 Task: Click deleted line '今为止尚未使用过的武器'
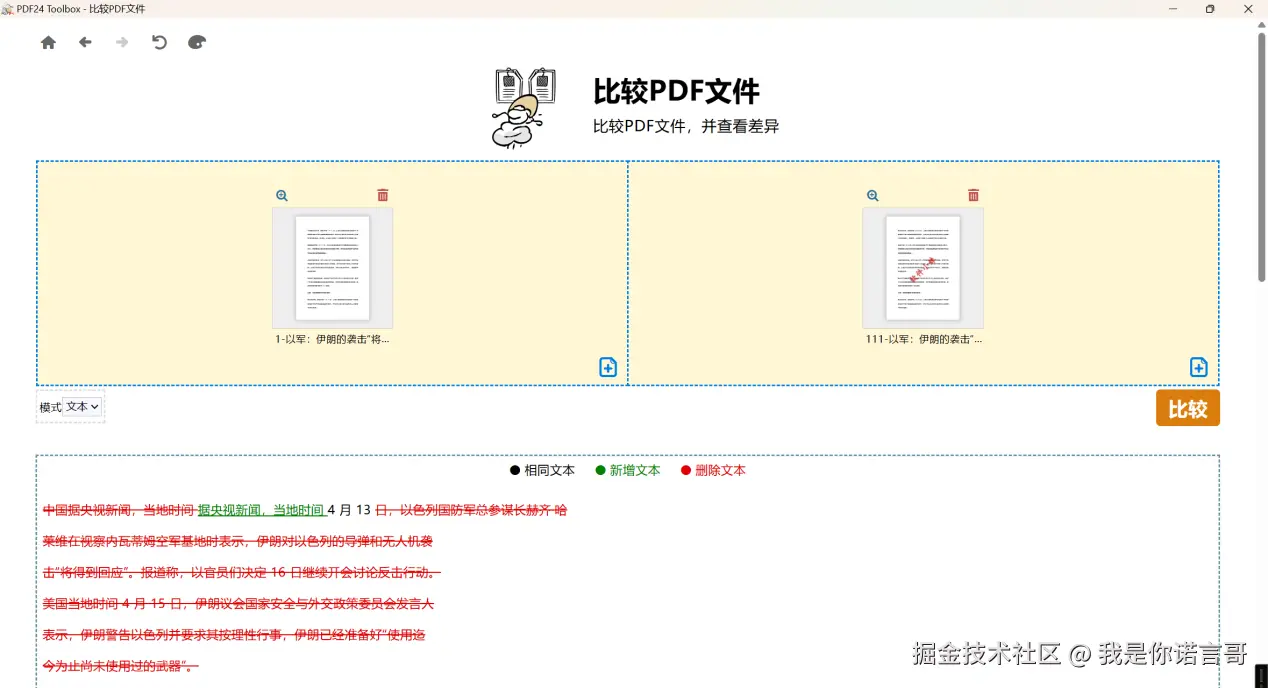121,666
